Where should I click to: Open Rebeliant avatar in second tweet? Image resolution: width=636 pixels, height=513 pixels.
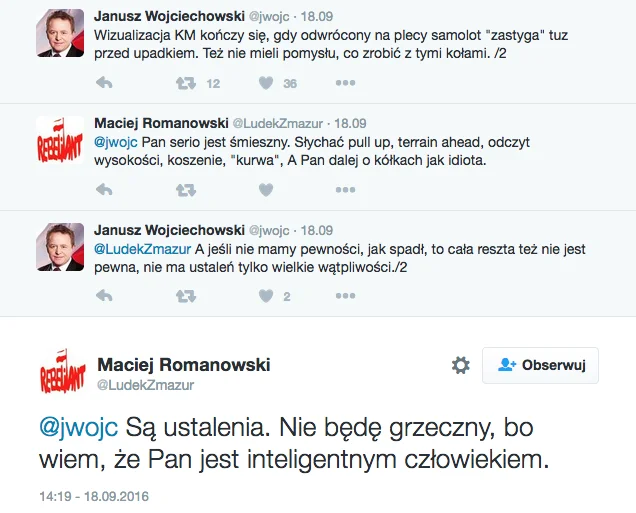60,140
